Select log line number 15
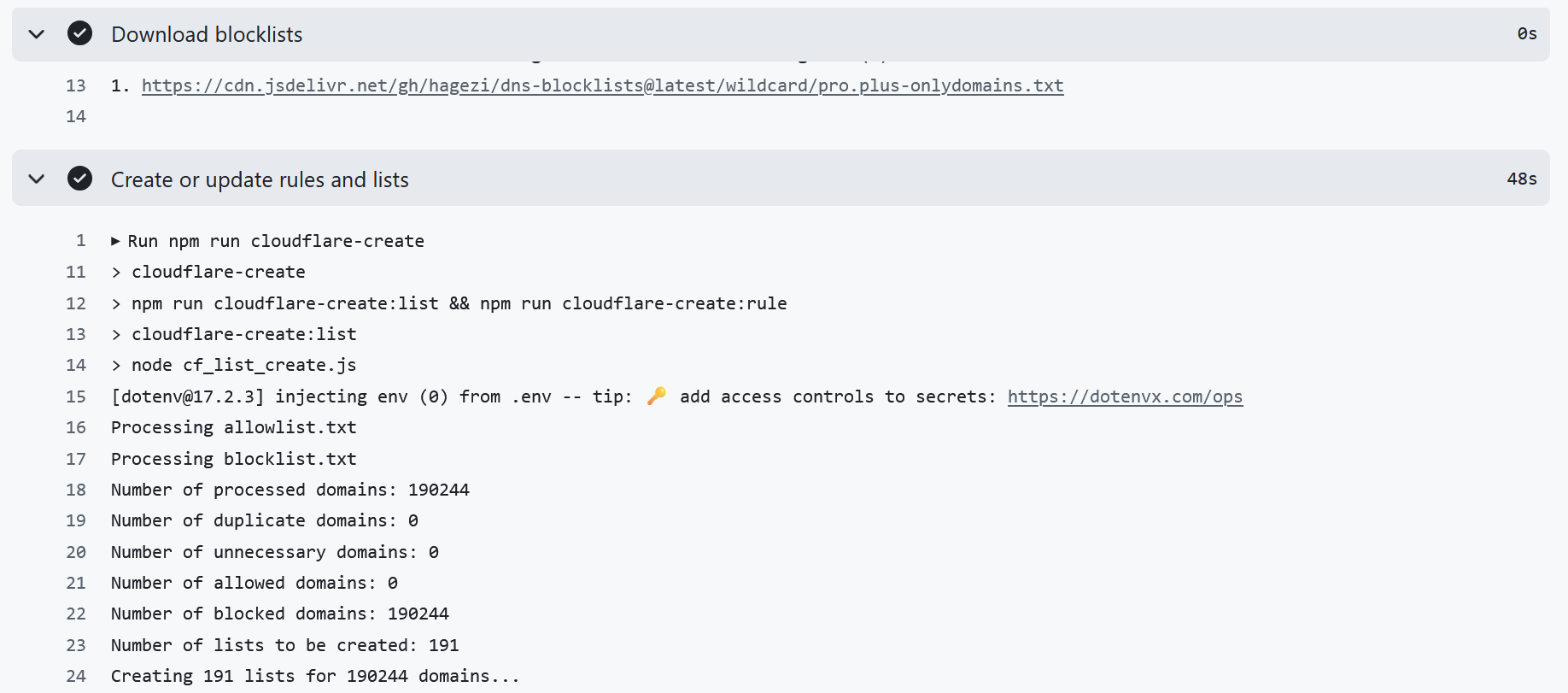1568x693 pixels. pyautogui.click(x=76, y=396)
